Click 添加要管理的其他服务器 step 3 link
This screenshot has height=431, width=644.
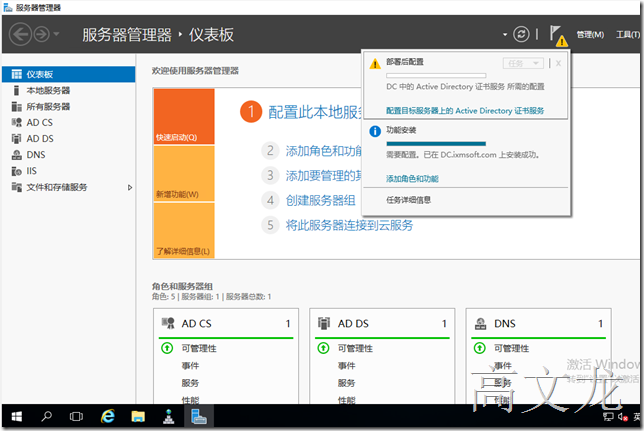(x=324, y=175)
